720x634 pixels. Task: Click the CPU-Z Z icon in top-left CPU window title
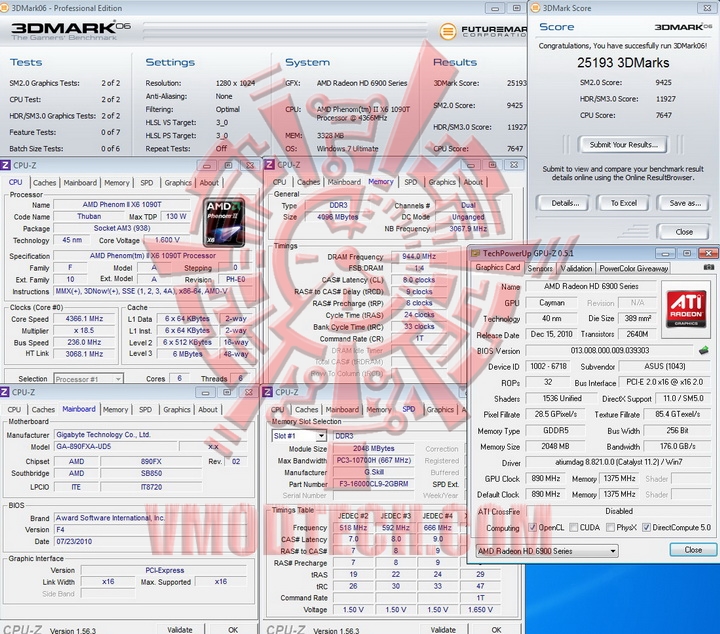6,165
